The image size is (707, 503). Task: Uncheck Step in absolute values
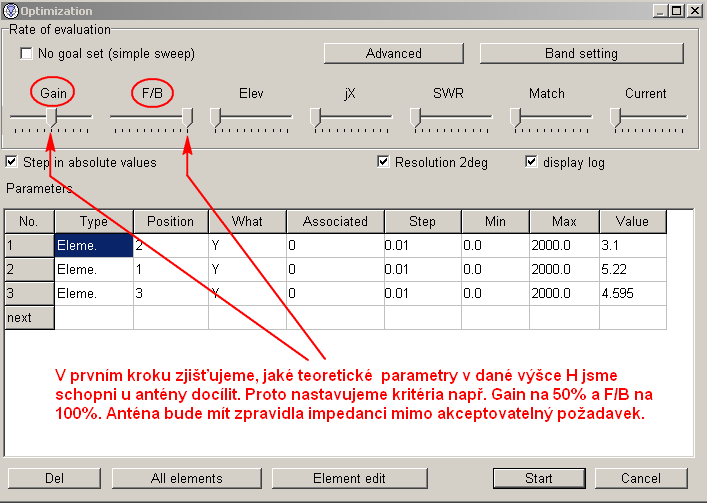click(x=12, y=162)
